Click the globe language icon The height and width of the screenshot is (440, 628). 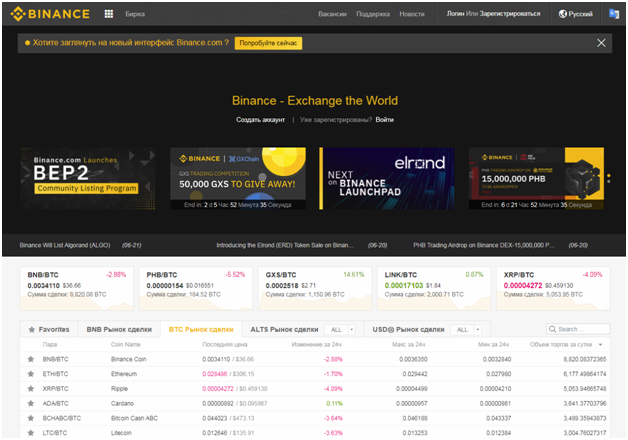562,14
